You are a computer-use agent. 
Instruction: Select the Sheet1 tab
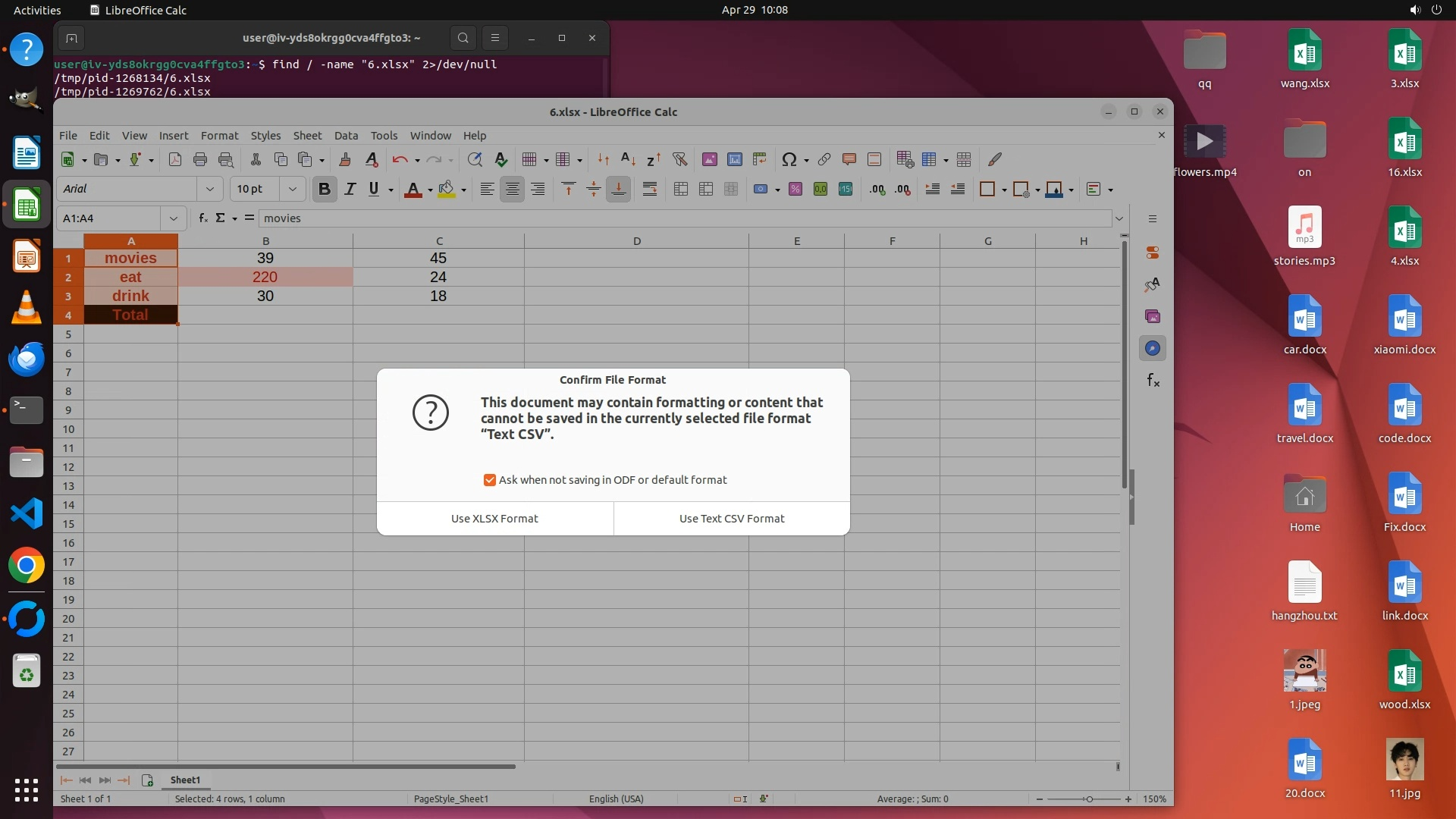pyautogui.click(x=185, y=780)
